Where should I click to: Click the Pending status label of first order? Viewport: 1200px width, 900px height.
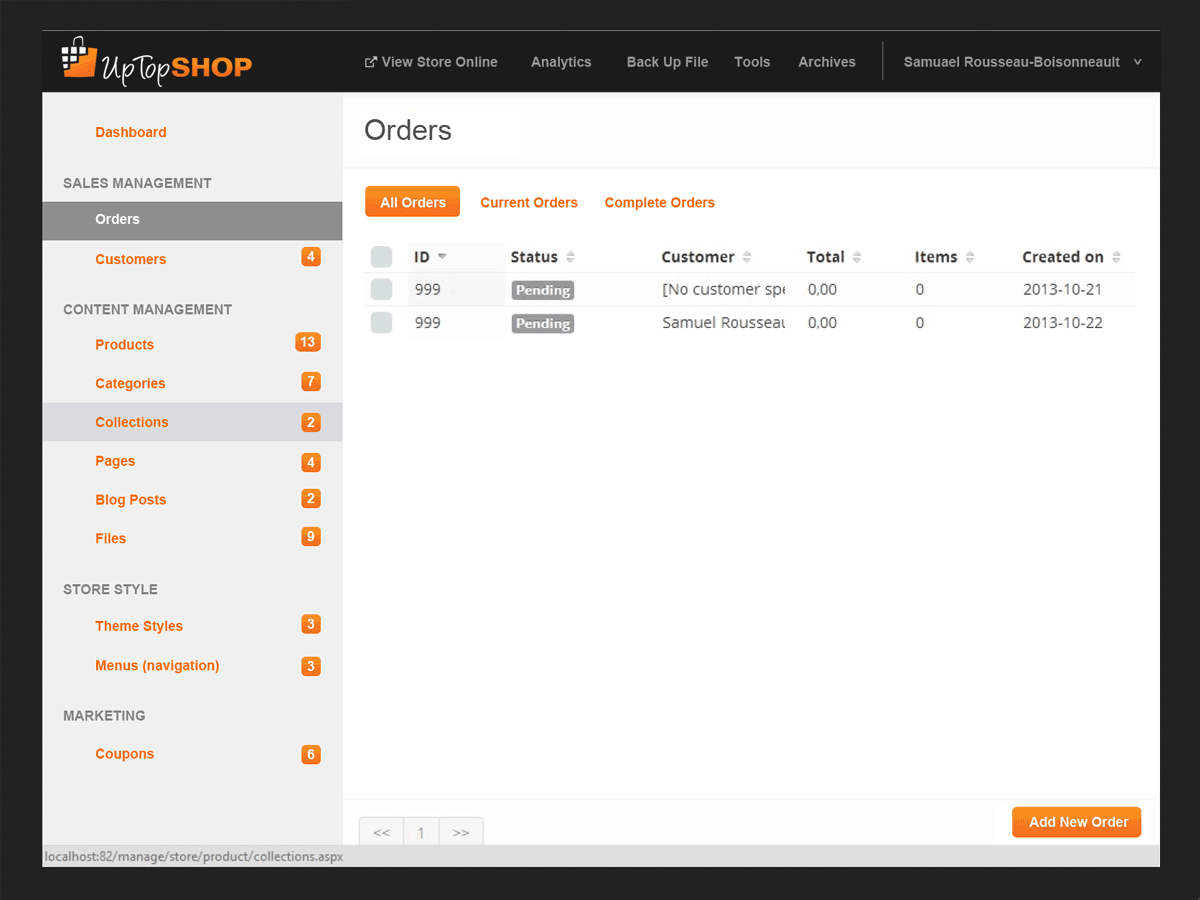click(x=543, y=290)
